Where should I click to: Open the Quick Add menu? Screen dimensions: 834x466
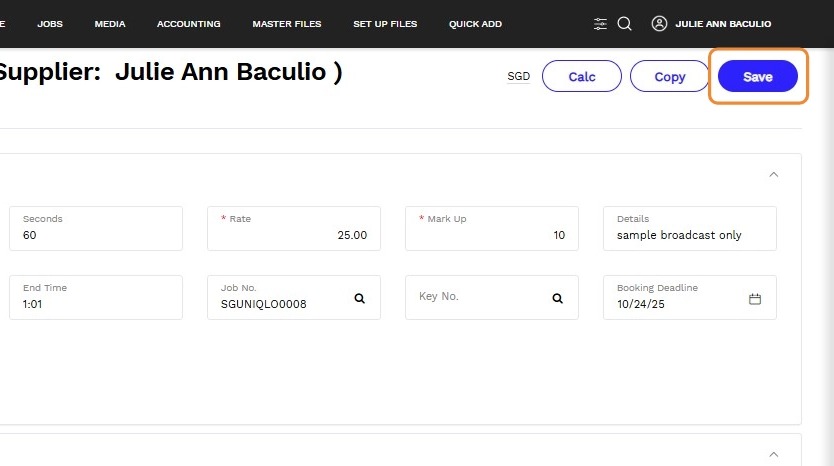pyautogui.click(x=475, y=24)
